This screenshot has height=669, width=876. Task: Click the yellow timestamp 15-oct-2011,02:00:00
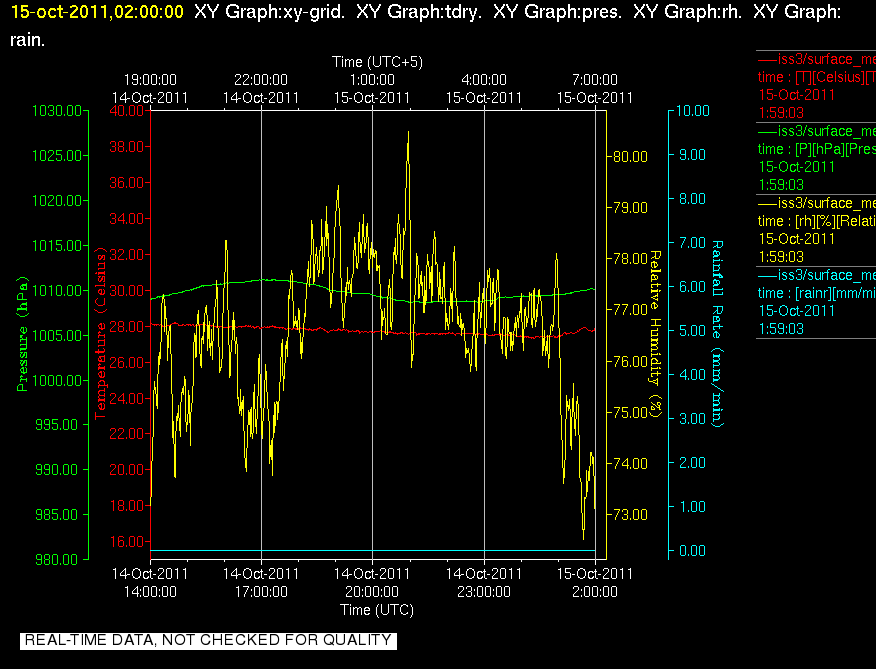tap(97, 11)
